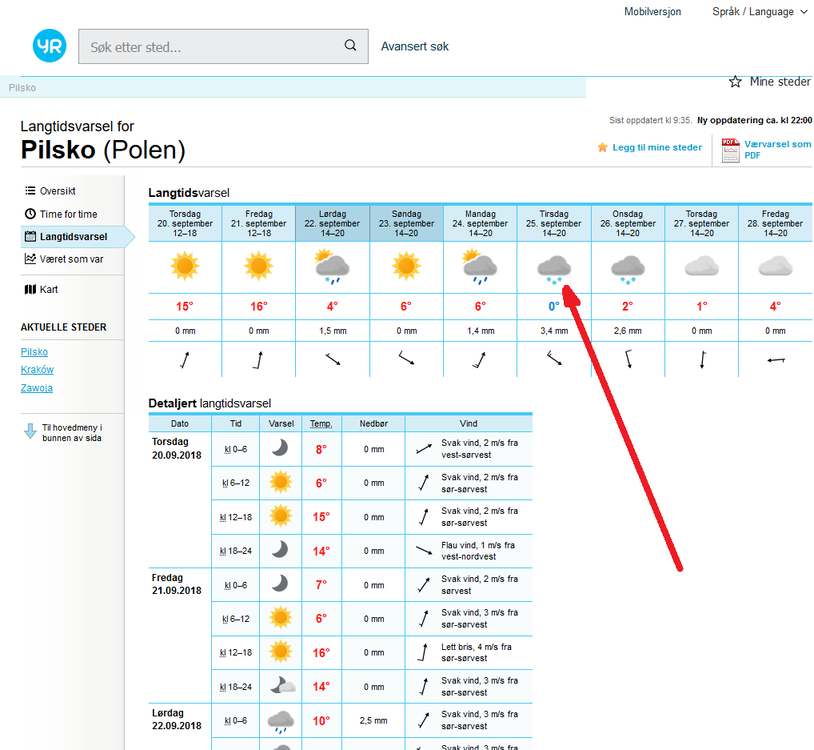Image resolution: width=814 pixels, height=750 pixels.
Task: Click the Været som var chart icon
Action: coord(30,258)
